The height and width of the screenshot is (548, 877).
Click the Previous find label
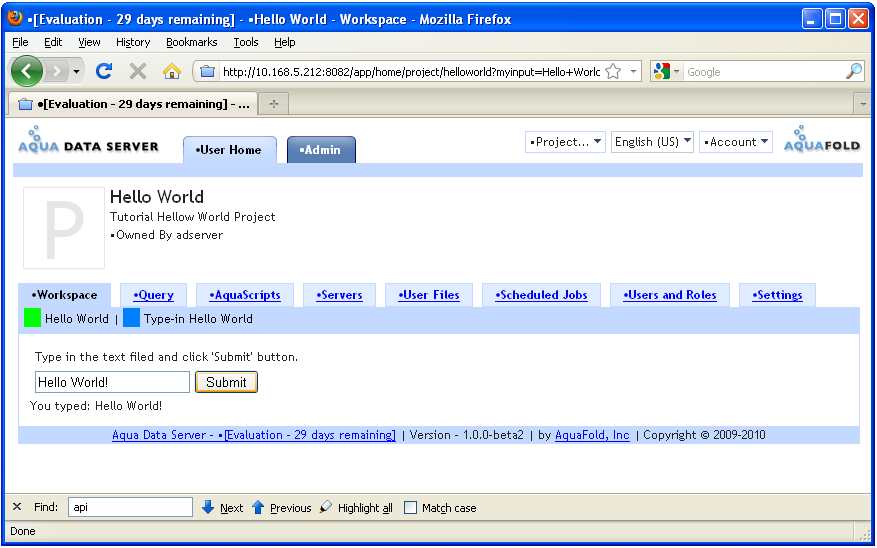tap(291, 508)
